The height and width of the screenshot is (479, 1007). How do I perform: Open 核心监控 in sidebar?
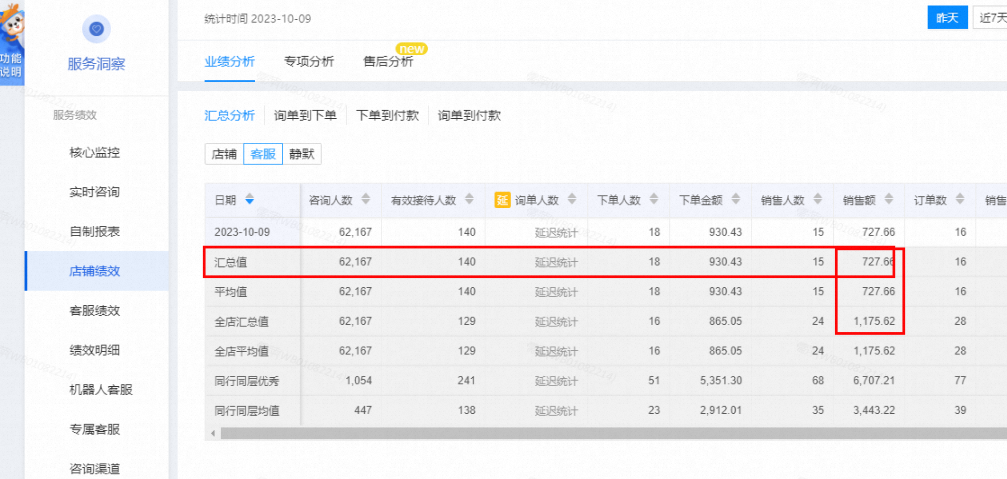pyautogui.click(x=94, y=153)
